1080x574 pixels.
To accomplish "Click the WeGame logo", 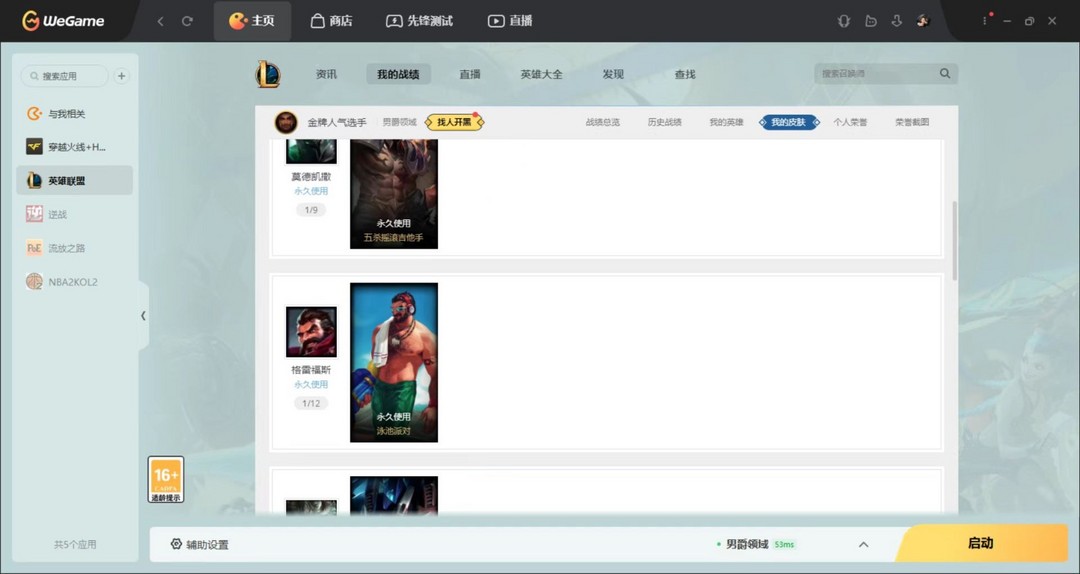I will point(63,21).
